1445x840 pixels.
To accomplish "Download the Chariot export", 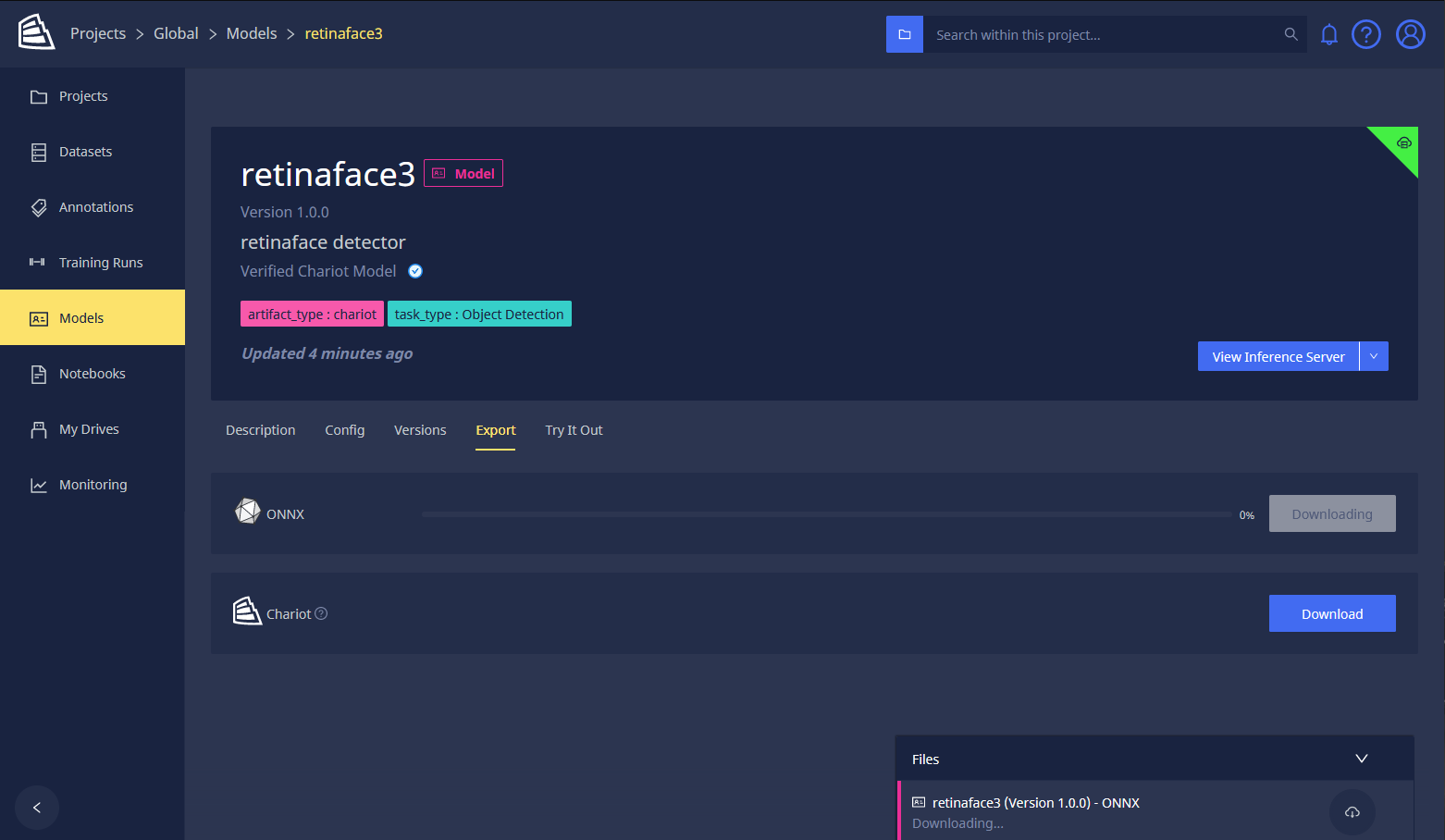I will click(x=1332, y=613).
